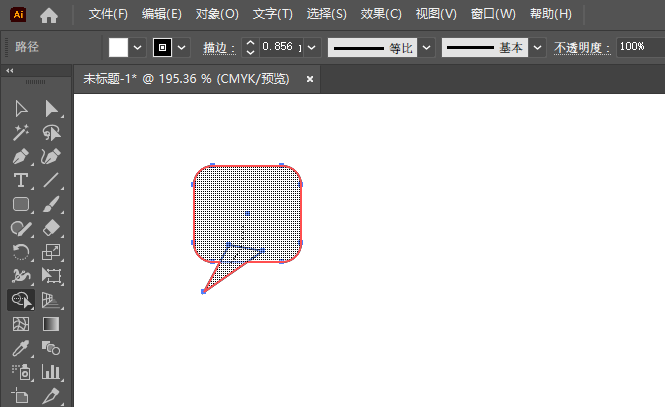Click the Ai application logo
665x407 pixels.
coord(18,14)
